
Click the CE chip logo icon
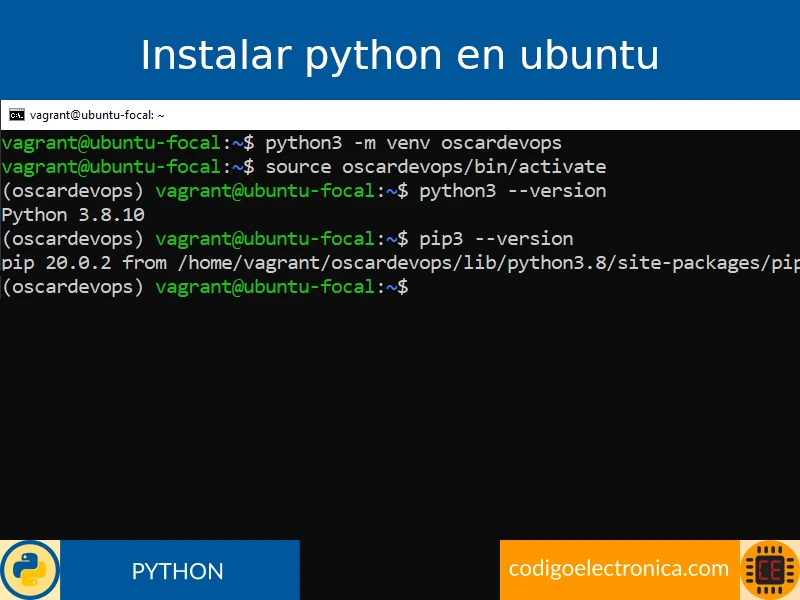pyautogui.click(x=770, y=570)
